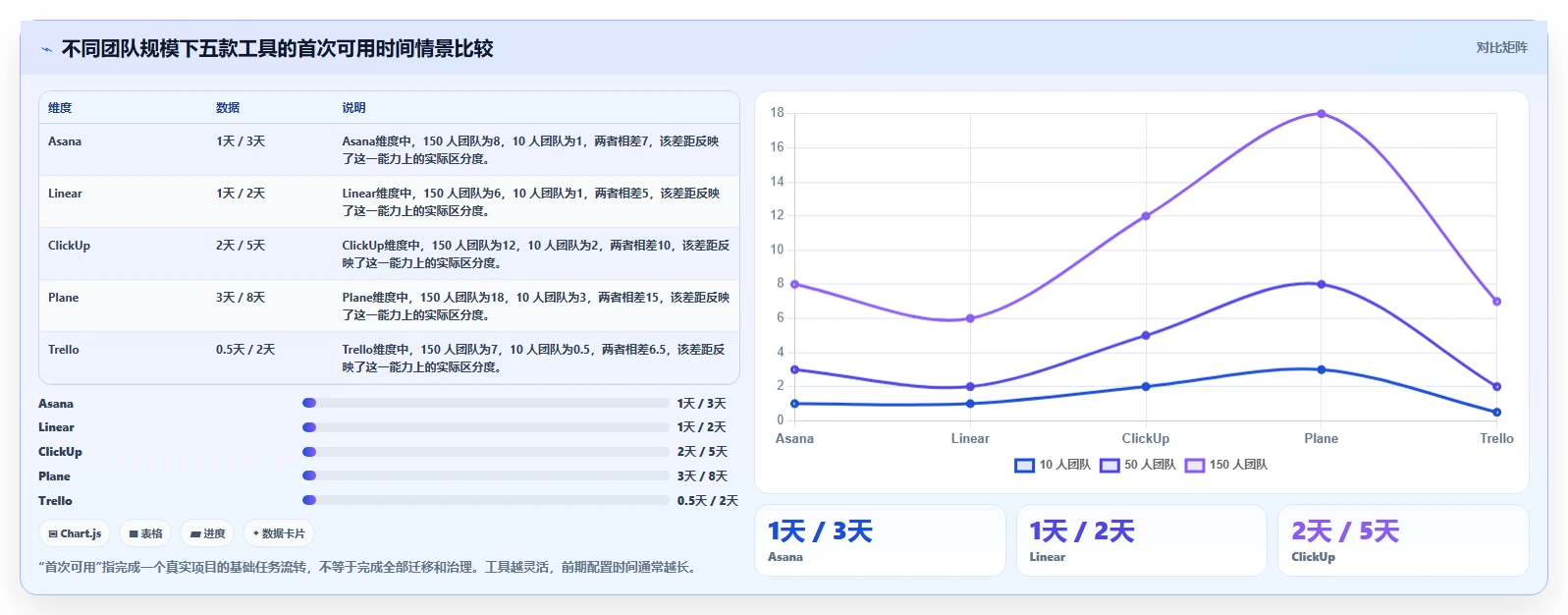The image size is (1568, 615).
Task: Click the 1天 / 3天 cell in the table
Action: pos(241,141)
